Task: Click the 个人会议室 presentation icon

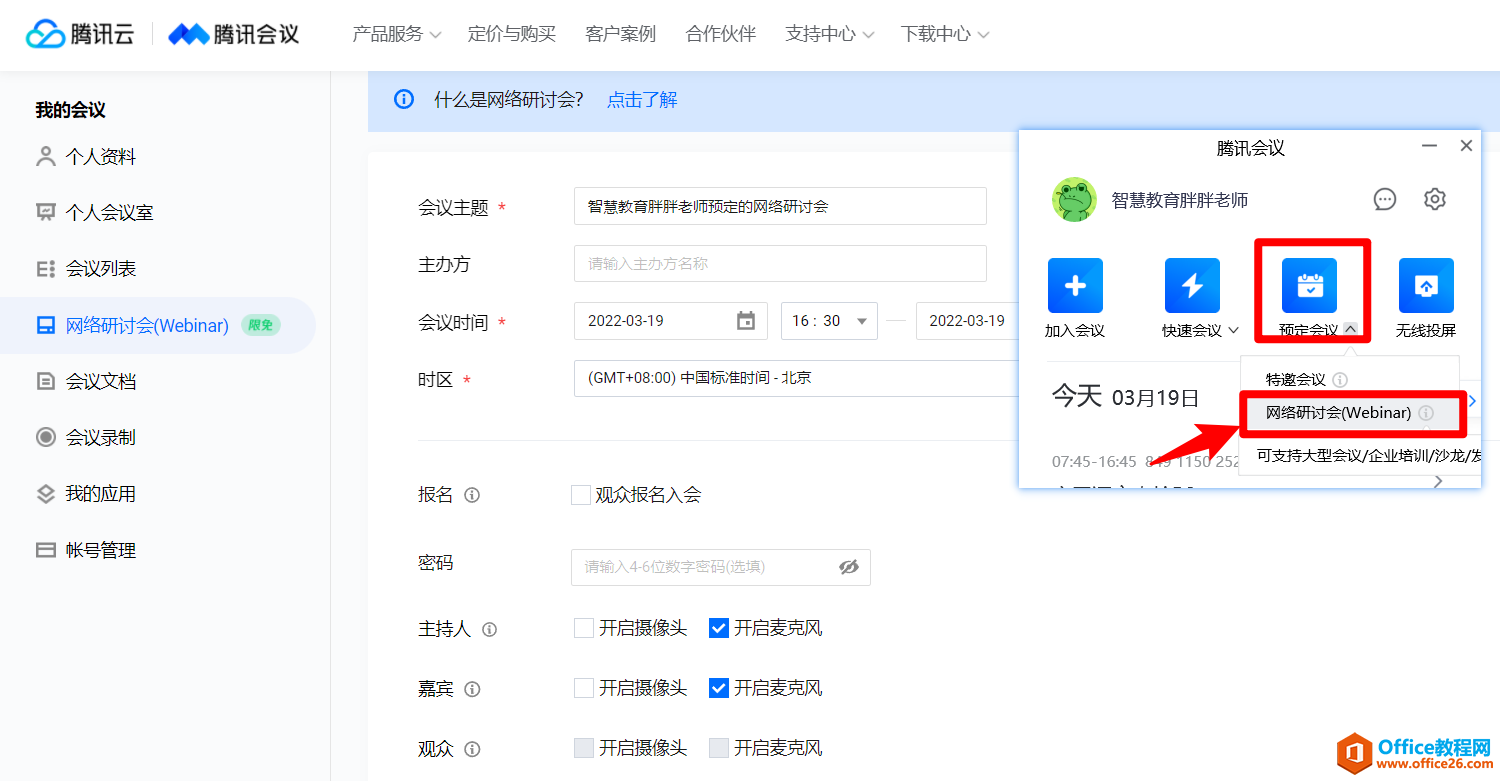Action: click(x=45, y=213)
